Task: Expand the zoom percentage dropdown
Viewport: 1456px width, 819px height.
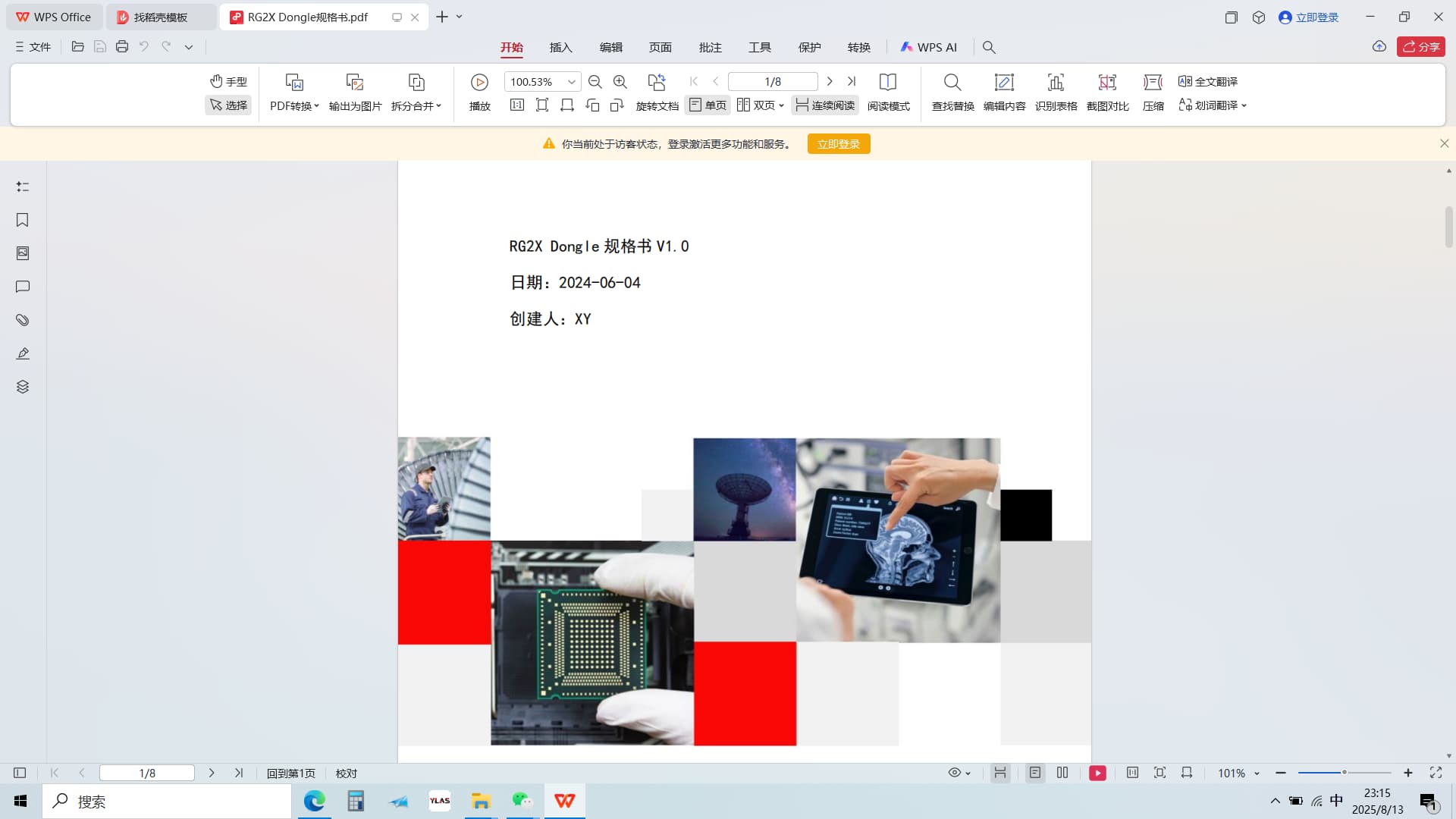Action: [x=572, y=82]
